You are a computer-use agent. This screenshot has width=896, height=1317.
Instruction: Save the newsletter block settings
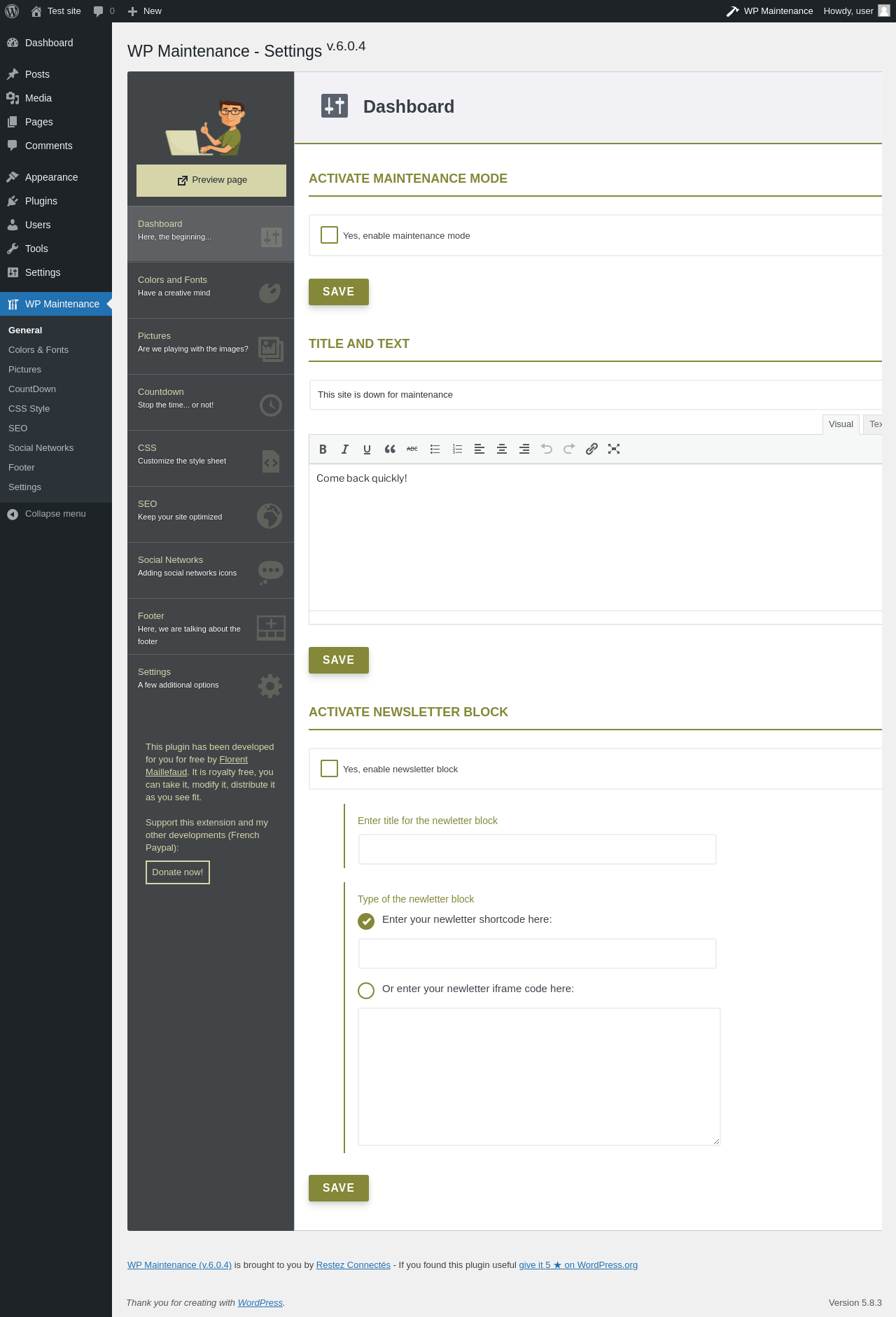click(x=339, y=1188)
